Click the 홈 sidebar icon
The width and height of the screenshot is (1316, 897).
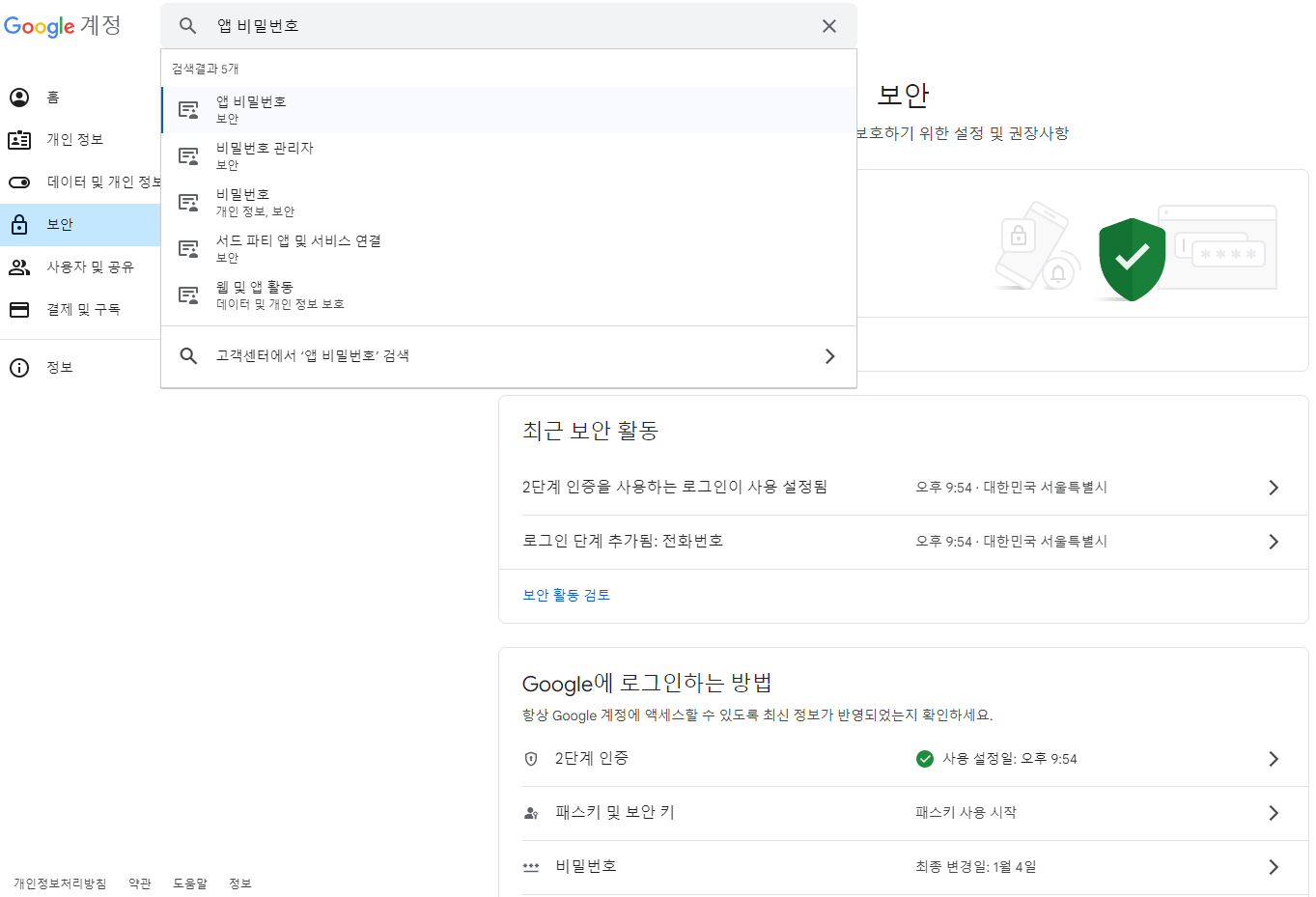(19, 98)
